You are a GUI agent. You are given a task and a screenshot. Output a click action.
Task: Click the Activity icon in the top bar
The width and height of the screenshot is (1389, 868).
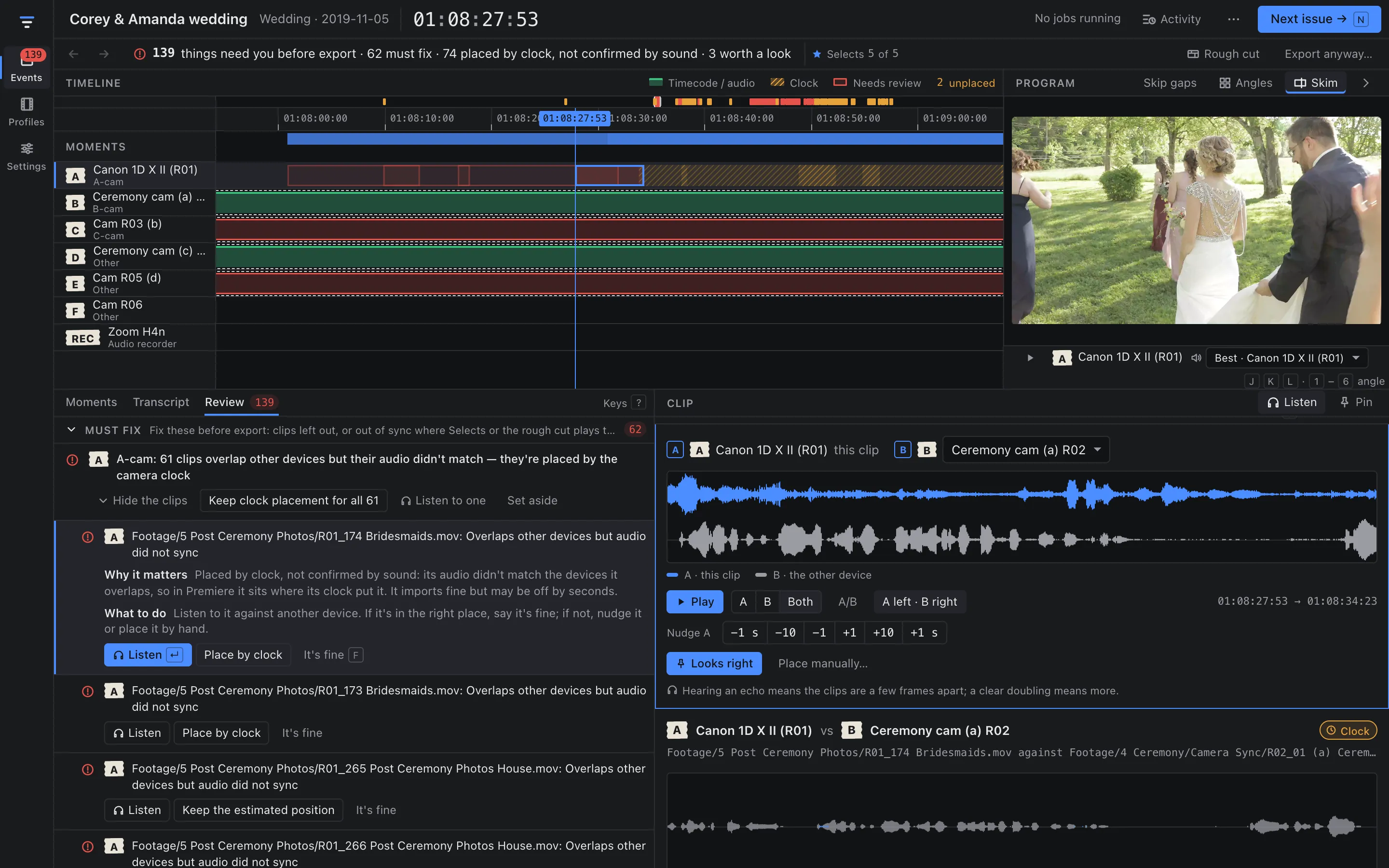click(x=1148, y=19)
